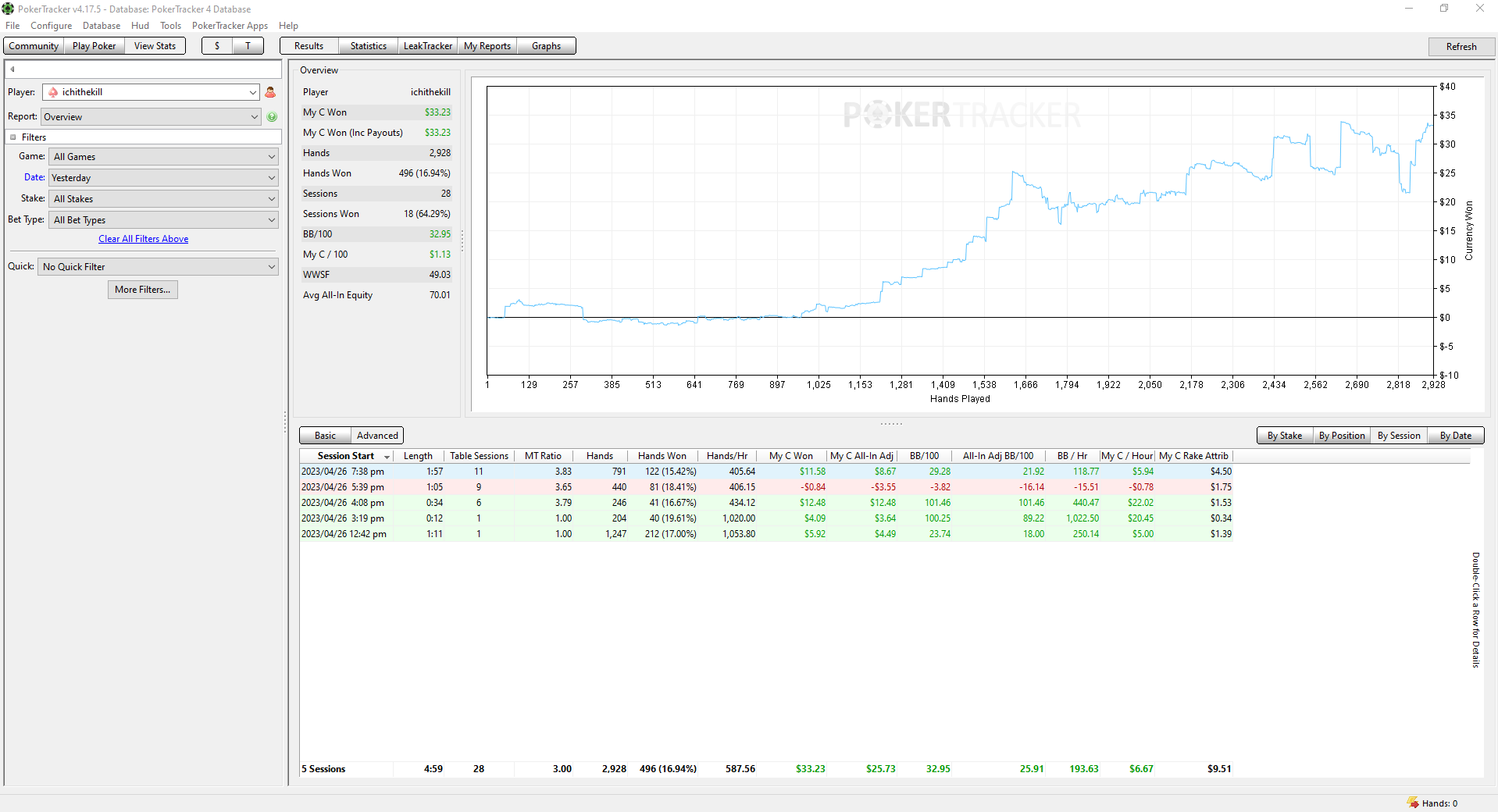Viewport: 1498px width, 812px height.
Task: Click the Session Start sort arrow
Action: click(387, 457)
